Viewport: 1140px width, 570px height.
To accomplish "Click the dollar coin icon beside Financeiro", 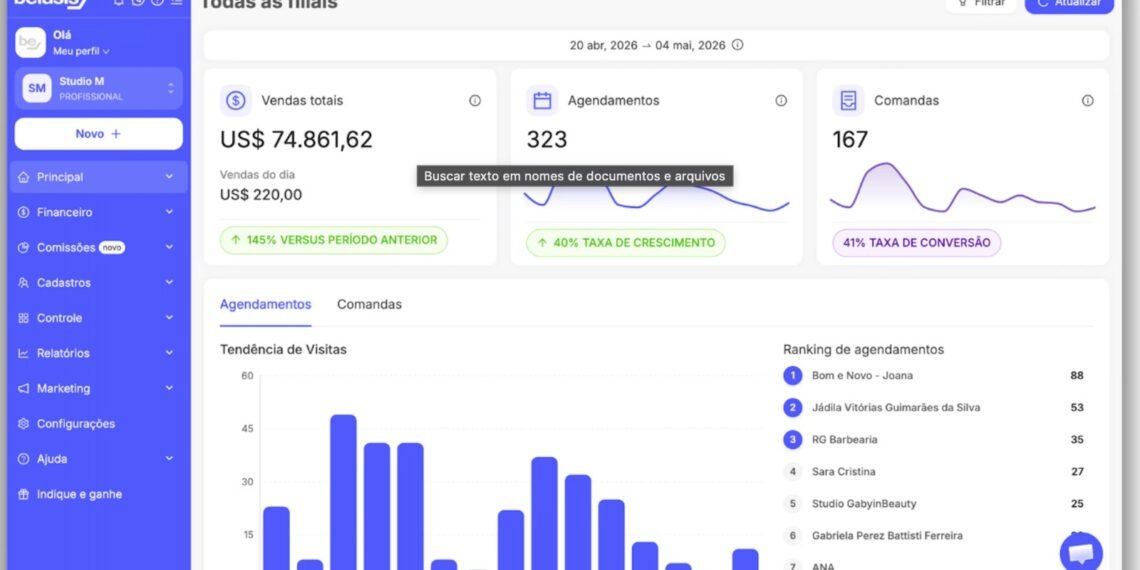I will [x=23, y=212].
